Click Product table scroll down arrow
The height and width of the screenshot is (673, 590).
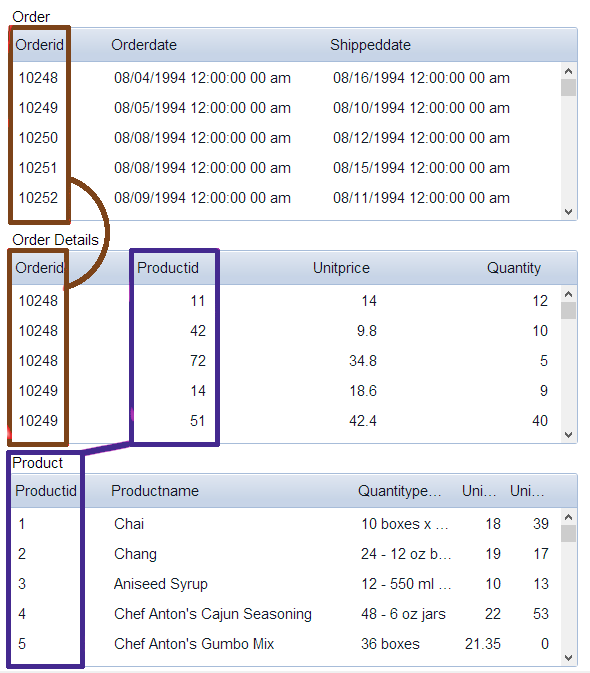(568, 658)
